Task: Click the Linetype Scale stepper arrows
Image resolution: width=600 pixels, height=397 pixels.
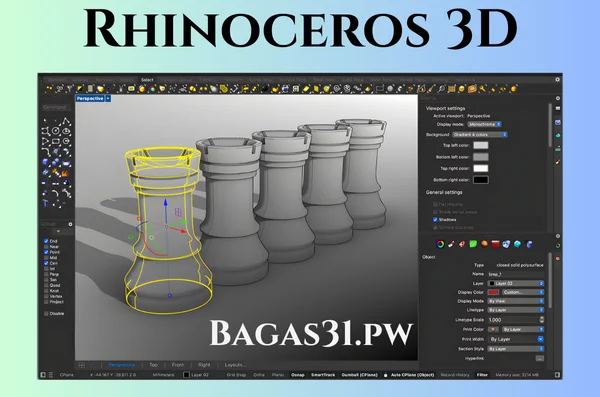Action: click(x=541, y=320)
